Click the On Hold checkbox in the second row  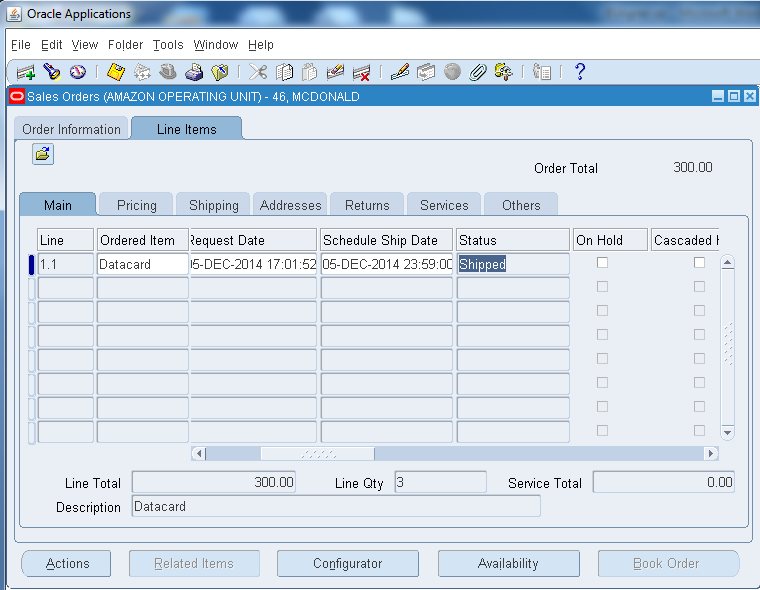coord(602,287)
